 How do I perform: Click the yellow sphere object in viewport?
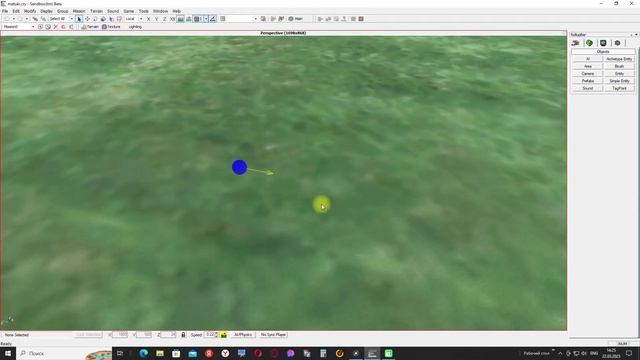coord(321,204)
